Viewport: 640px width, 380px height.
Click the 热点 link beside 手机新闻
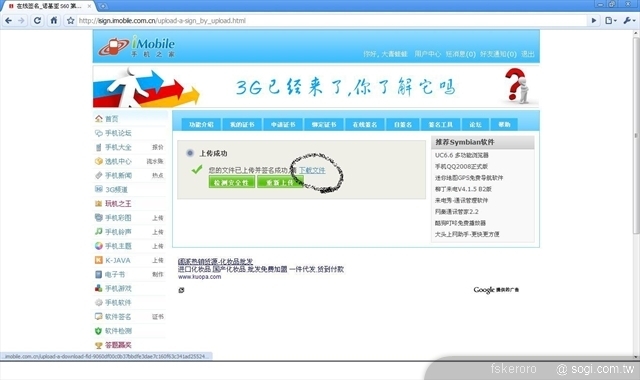point(158,176)
